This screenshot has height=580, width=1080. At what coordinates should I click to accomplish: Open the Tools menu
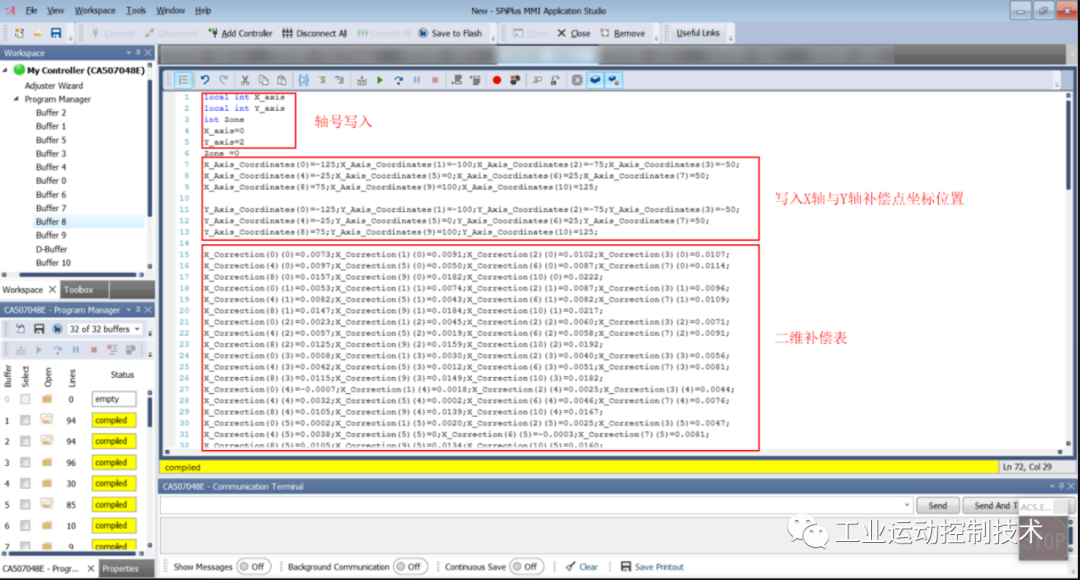click(136, 10)
